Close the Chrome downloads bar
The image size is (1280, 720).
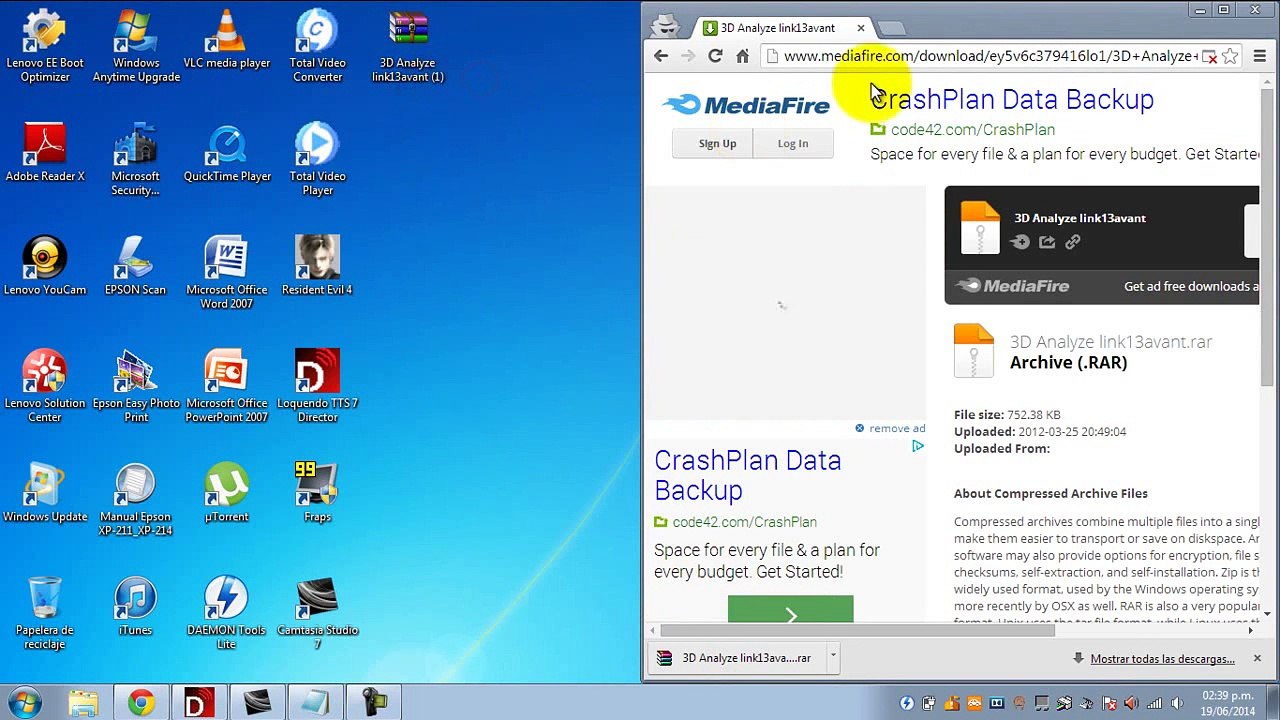1257,658
